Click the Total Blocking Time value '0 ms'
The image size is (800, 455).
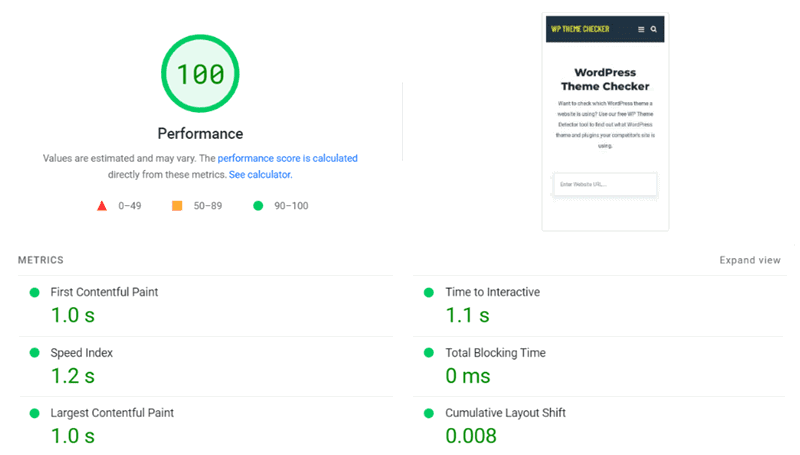tap(467, 376)
